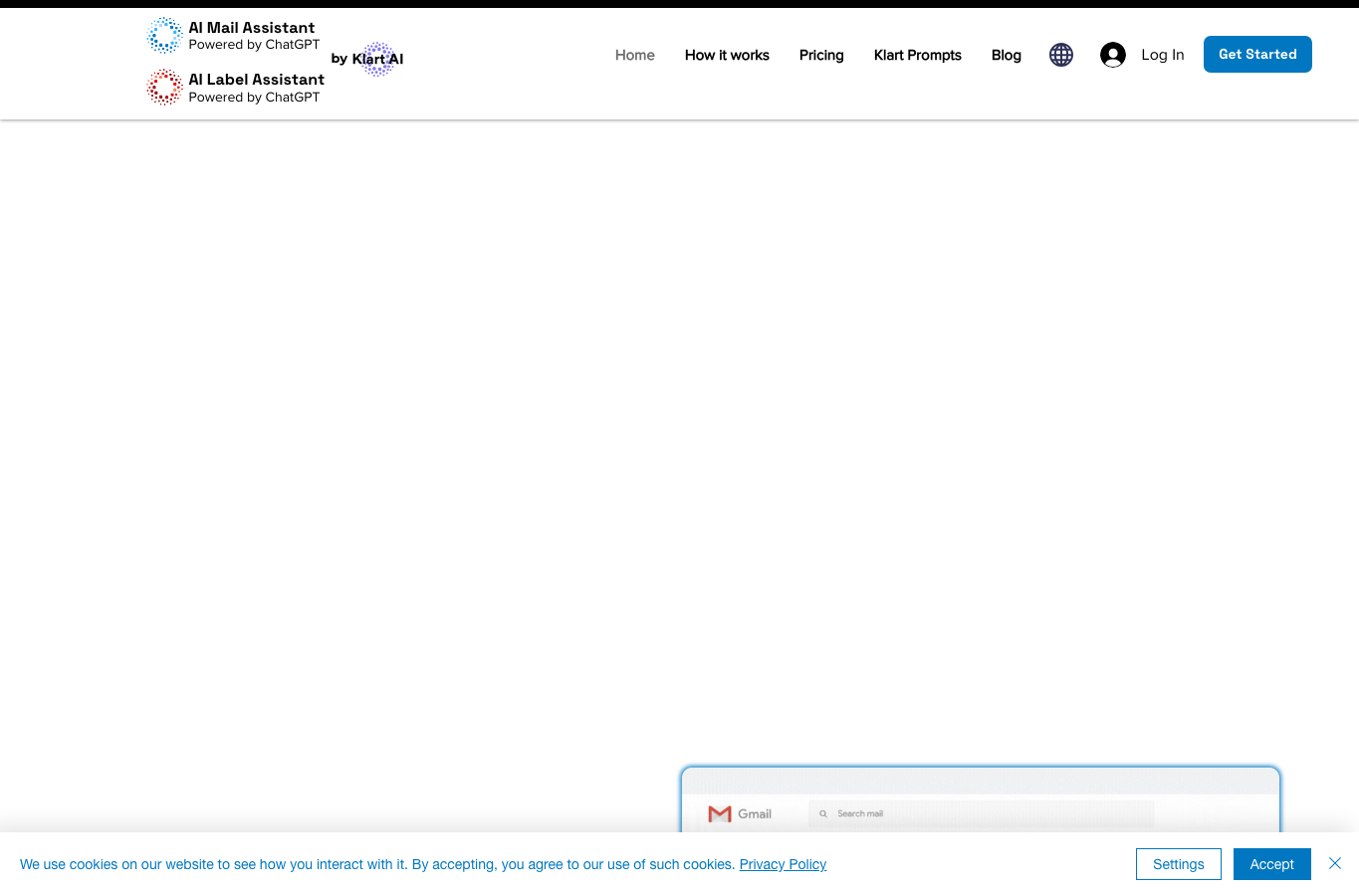The height and width of the screenshot is (896, 1359).
Task: Open the Home menu item
Action: tap(635, 55)
